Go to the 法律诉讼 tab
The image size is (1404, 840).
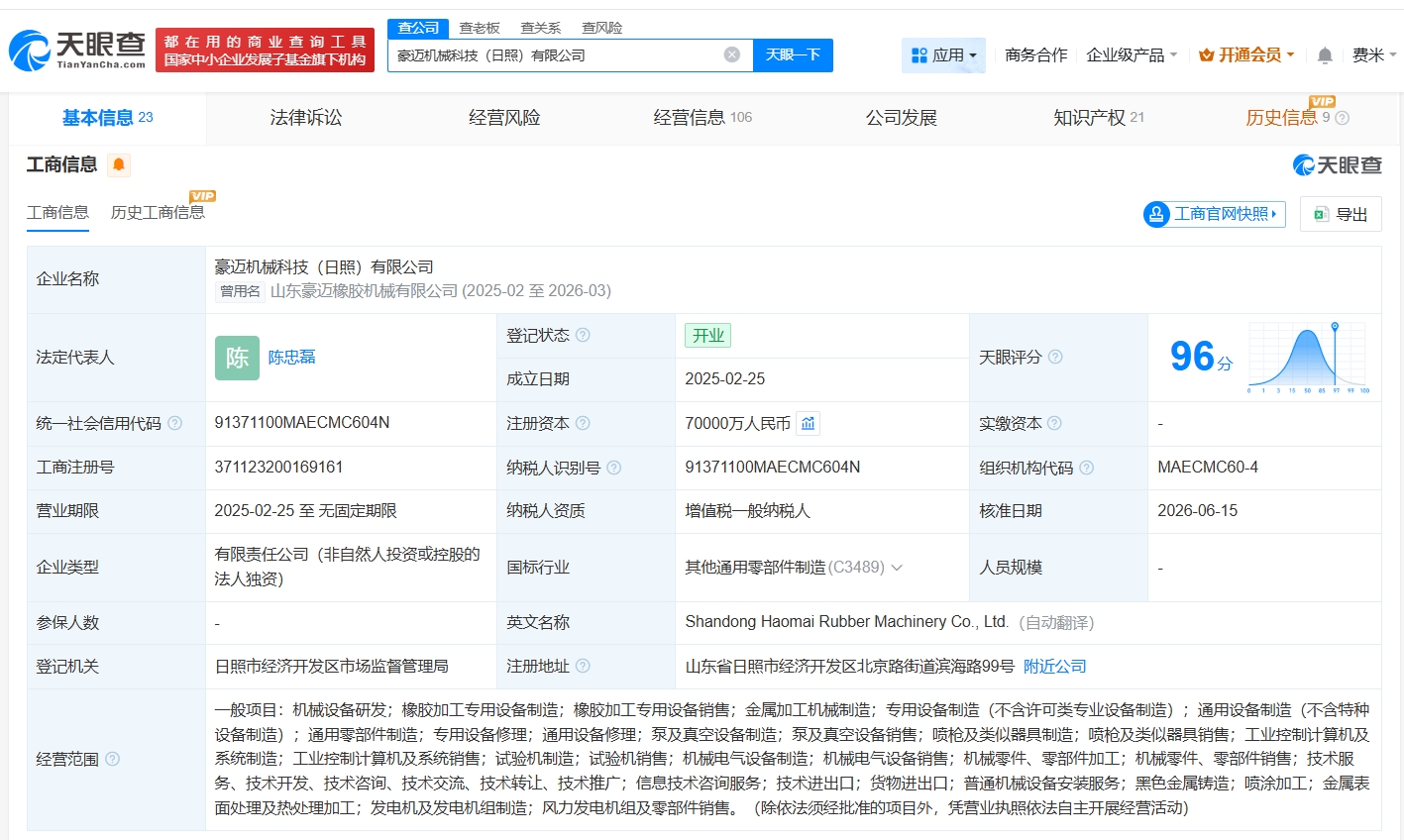click(306, 118)
